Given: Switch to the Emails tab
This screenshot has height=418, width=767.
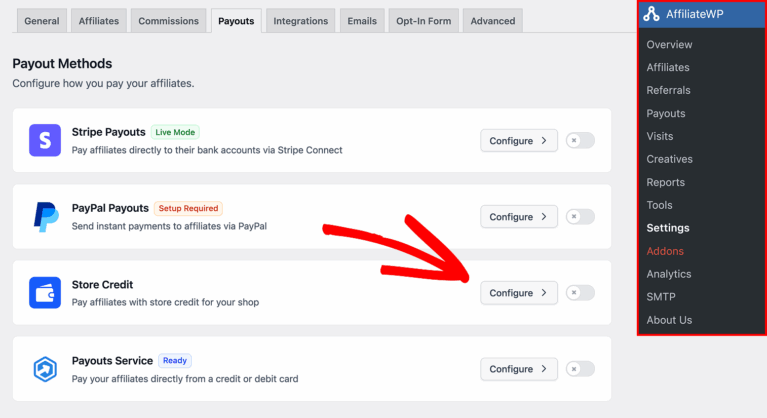Looking at the screenshot, I should point(362,21).
